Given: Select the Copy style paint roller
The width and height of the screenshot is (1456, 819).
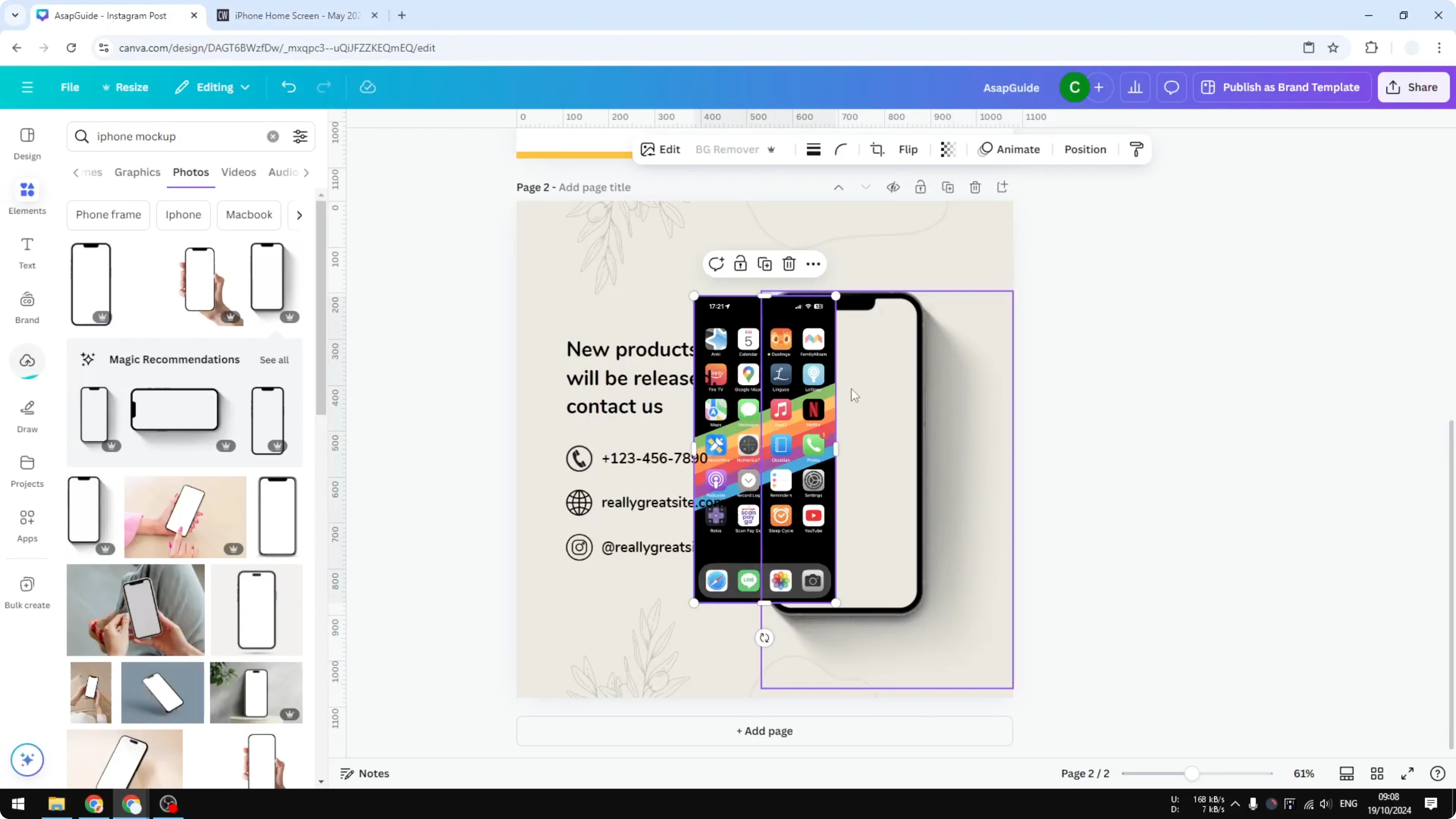Looking at the screenshot, I should pos(1137,149).
